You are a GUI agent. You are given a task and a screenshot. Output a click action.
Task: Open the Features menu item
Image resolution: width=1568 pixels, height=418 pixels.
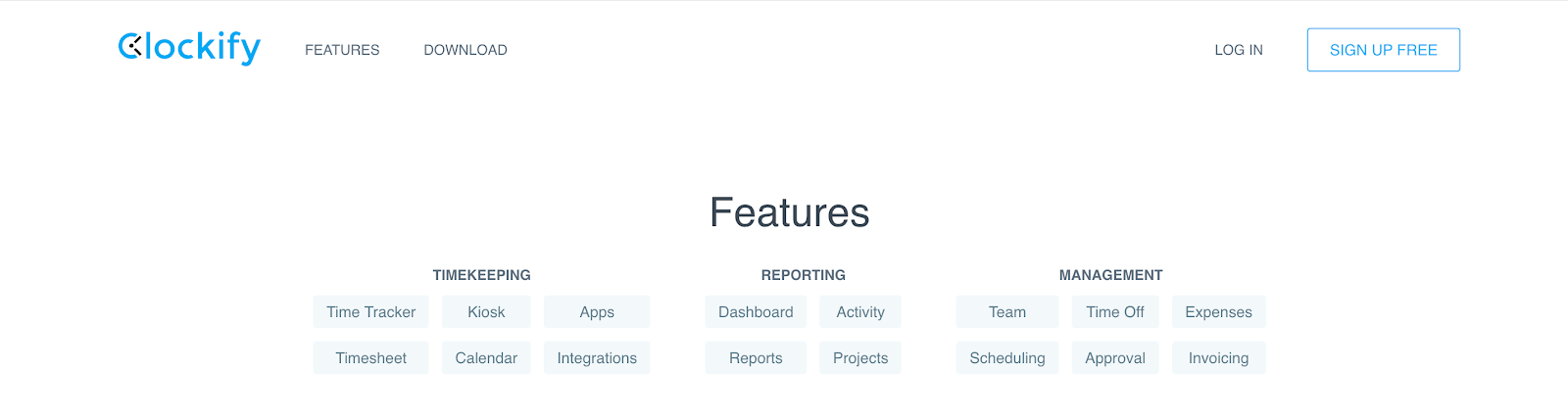(x=342, y=50)
